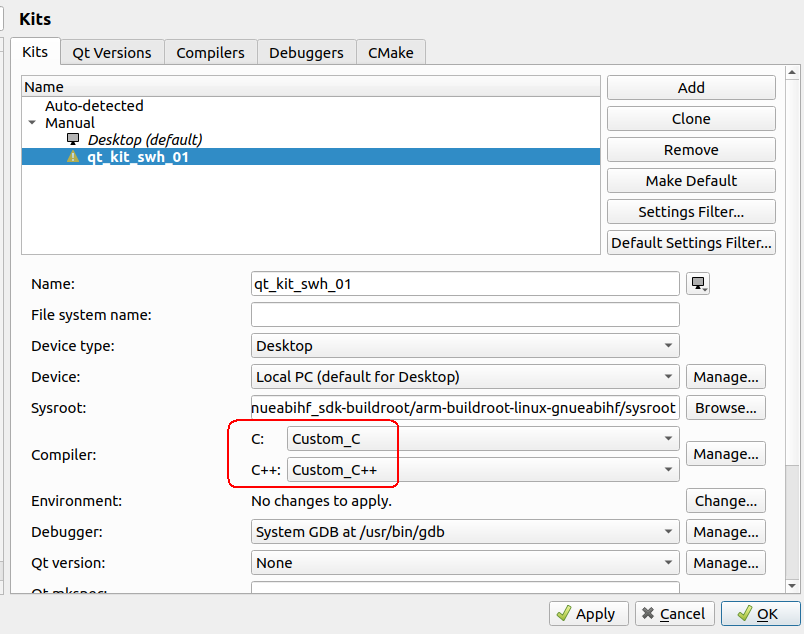Change the Environment settings
Screen dimensions: 804x634
point(726,501)
